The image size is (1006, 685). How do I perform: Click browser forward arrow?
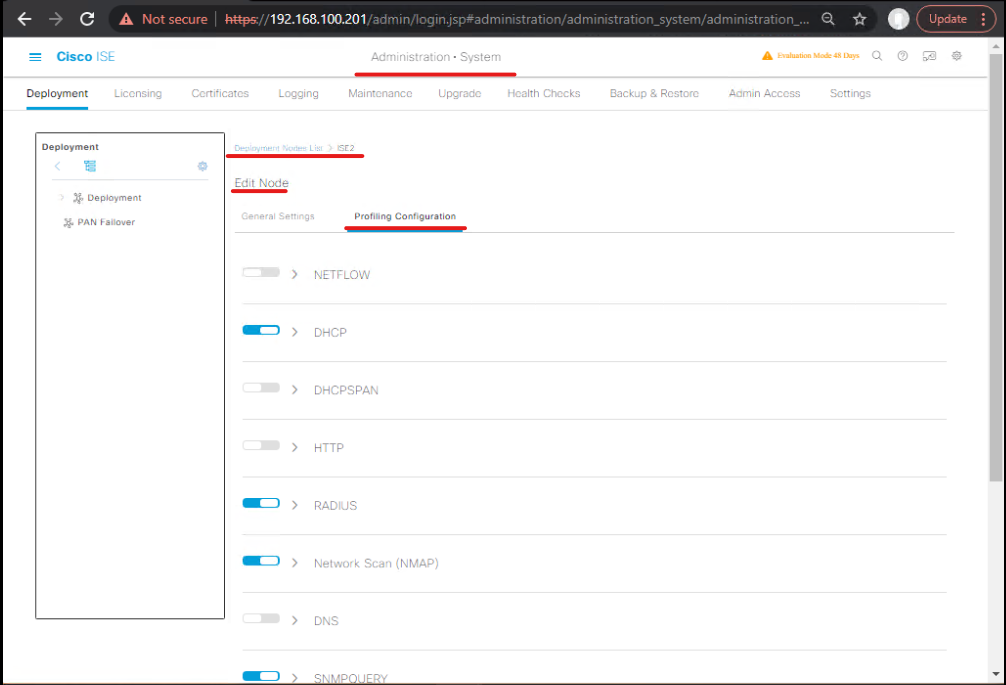coord(56,19)
